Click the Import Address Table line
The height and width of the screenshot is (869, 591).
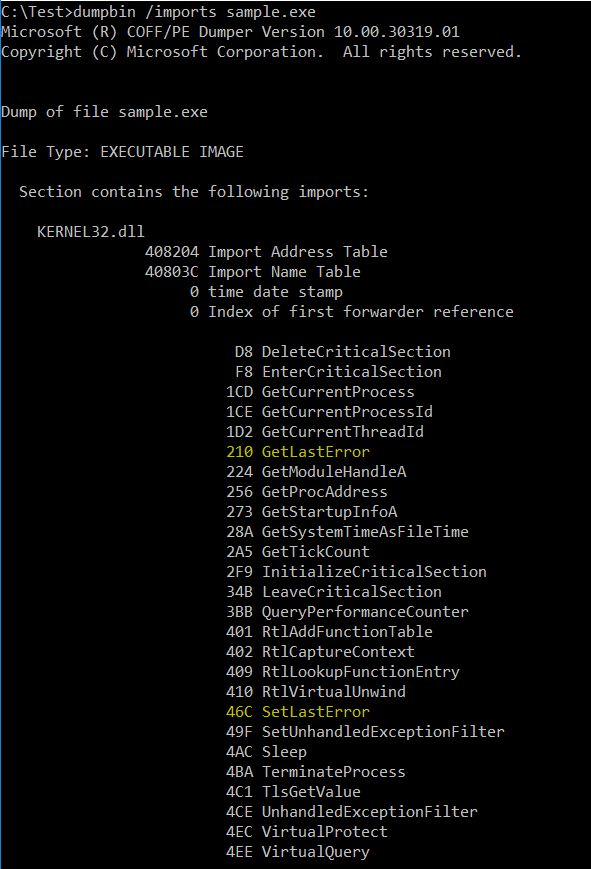[266, 252]
